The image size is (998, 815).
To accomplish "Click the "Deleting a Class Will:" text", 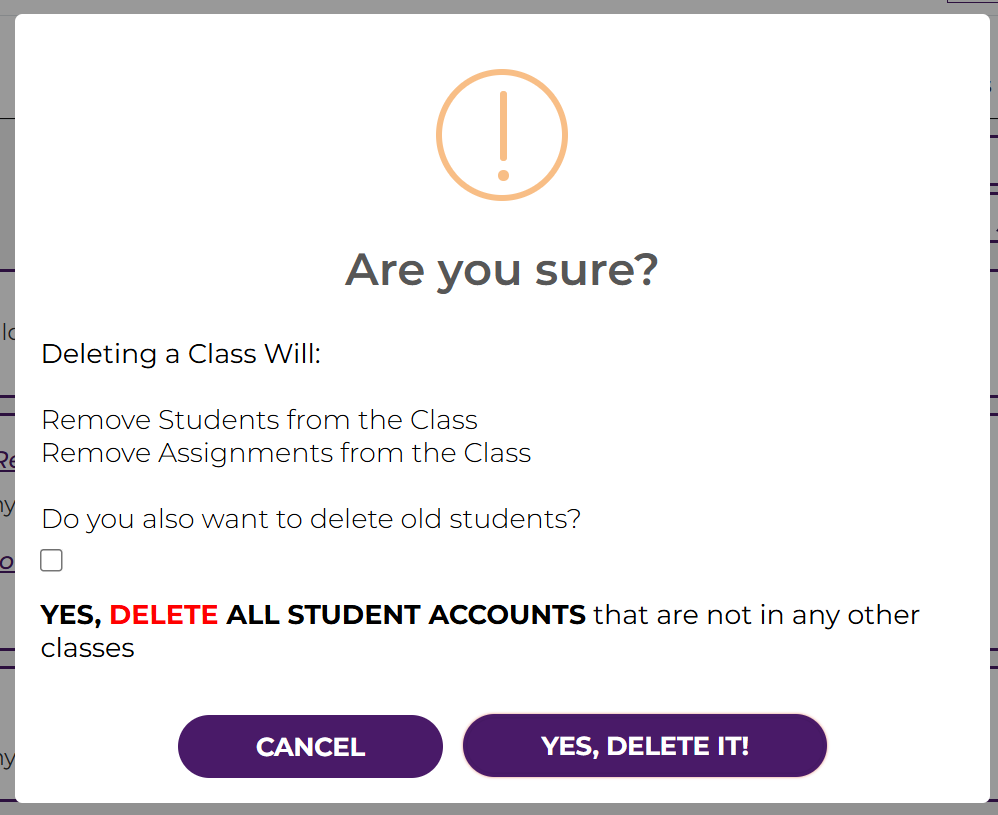I will point(181,354).
